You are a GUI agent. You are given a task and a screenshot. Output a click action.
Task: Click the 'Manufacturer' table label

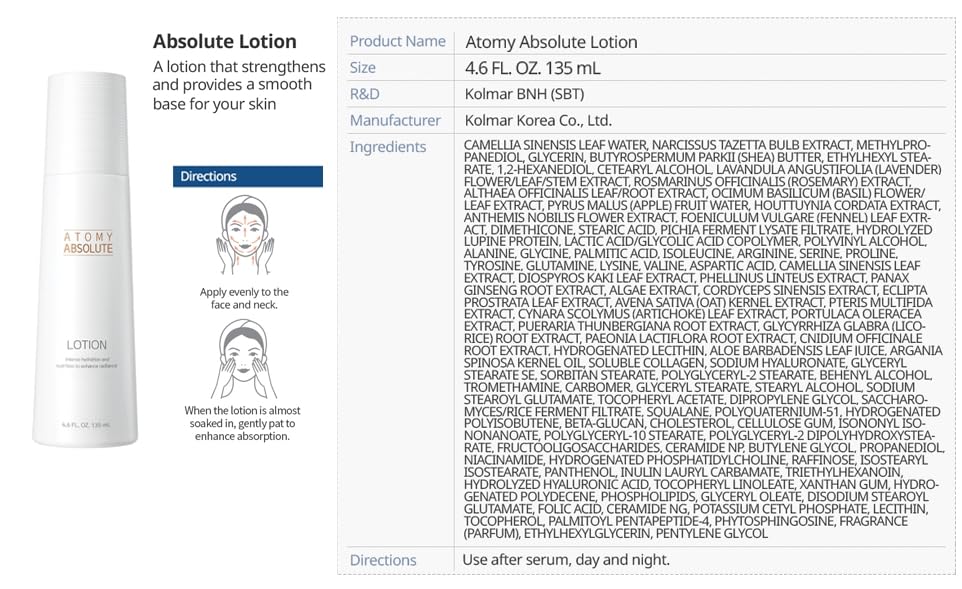pos(395,120)
